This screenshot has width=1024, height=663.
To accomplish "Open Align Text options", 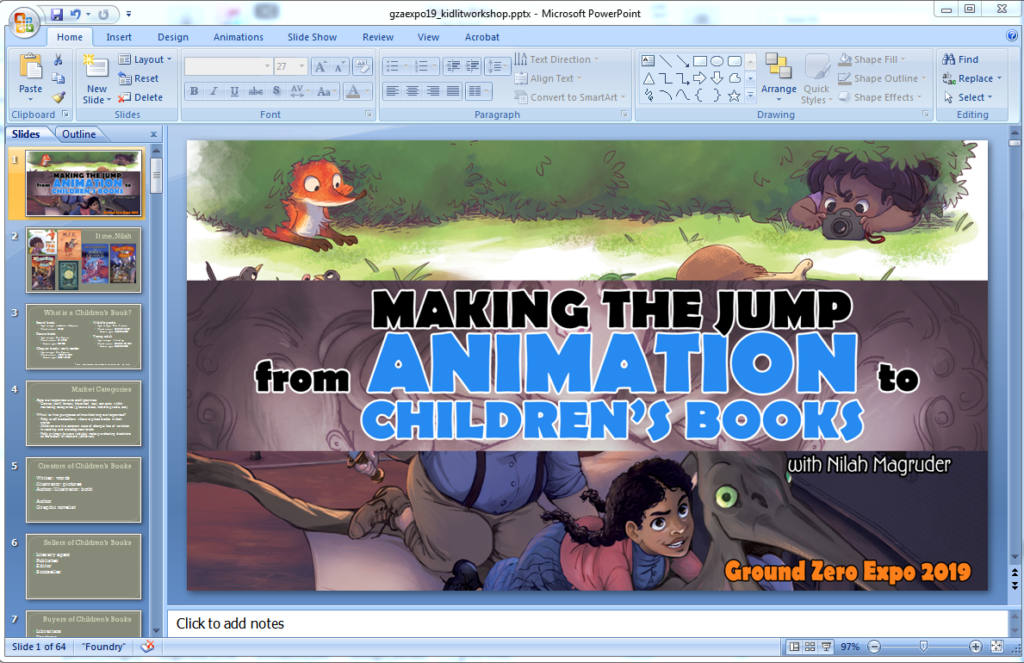I will [548, 78].
